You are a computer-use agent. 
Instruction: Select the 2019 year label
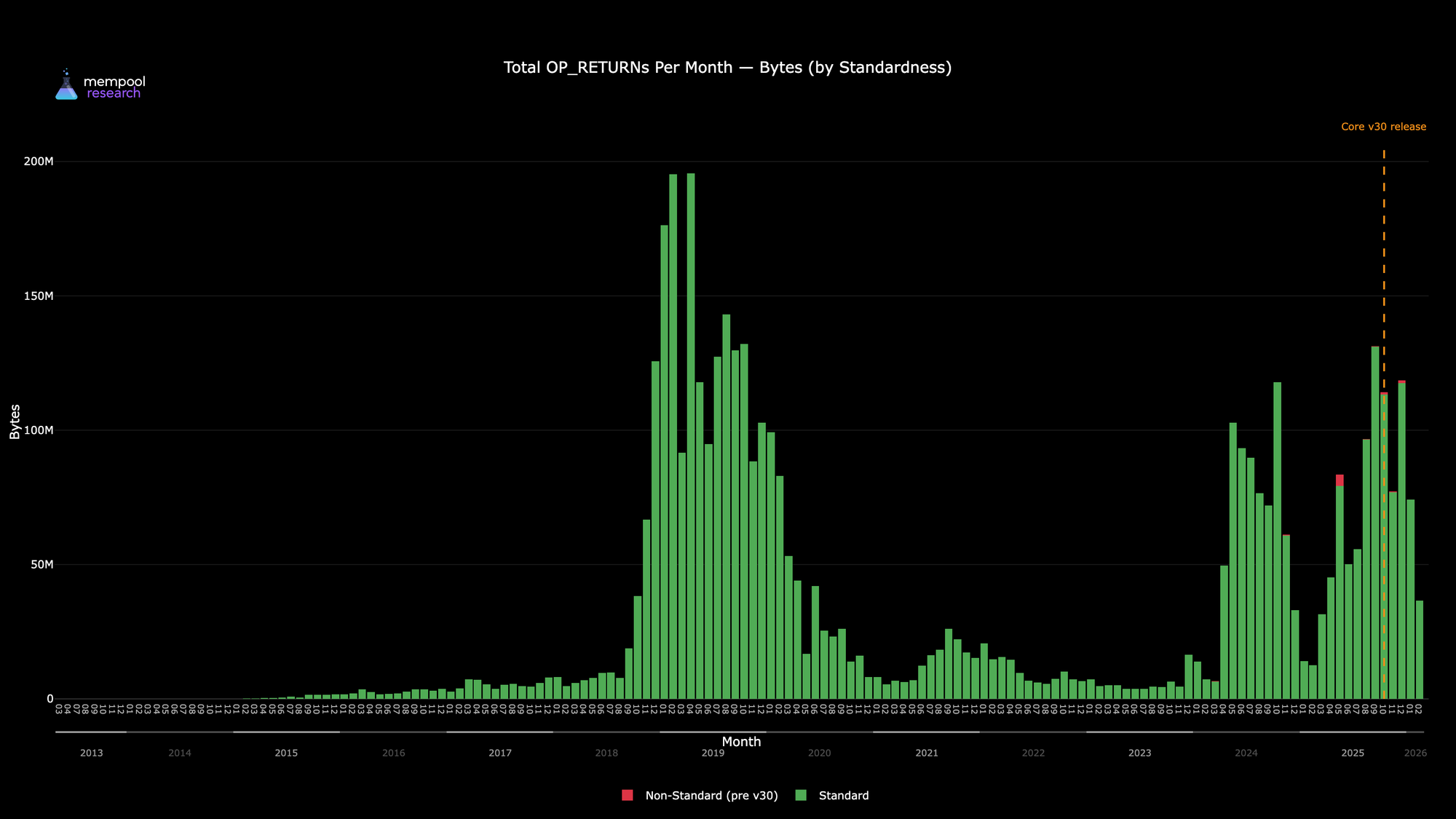pyautogui.click(x=713, y=753)
